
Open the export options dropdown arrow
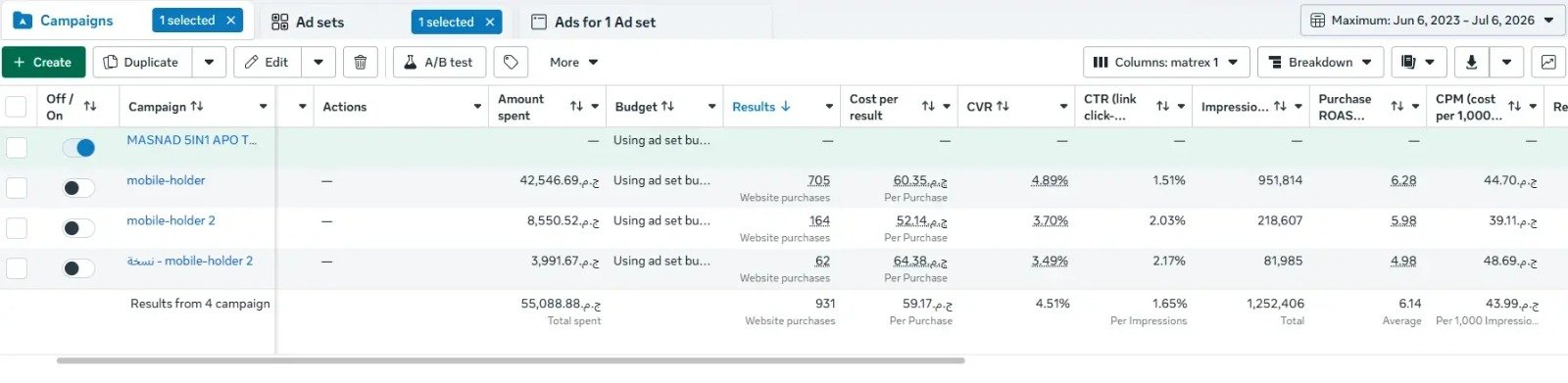tap(1506, 62)
